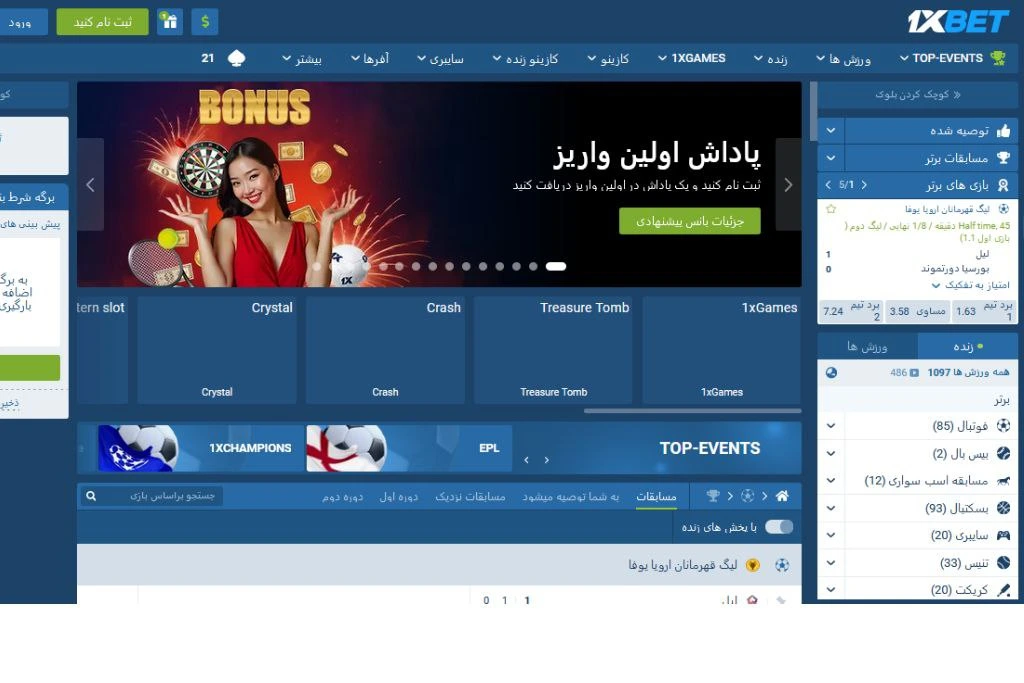Expand امتیاز به تفکیک score breakdown
The image size is (1024, 683).
click(x=970, y=285)
